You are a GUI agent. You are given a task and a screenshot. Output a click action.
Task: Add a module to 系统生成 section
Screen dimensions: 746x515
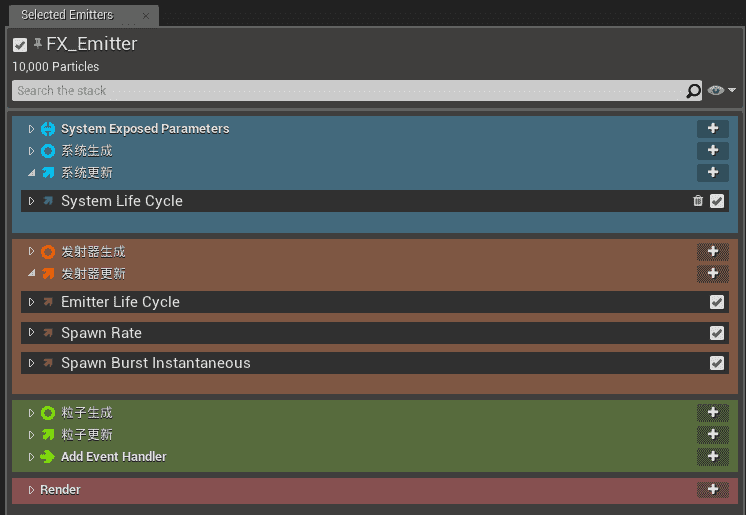[x=712, y=151]
